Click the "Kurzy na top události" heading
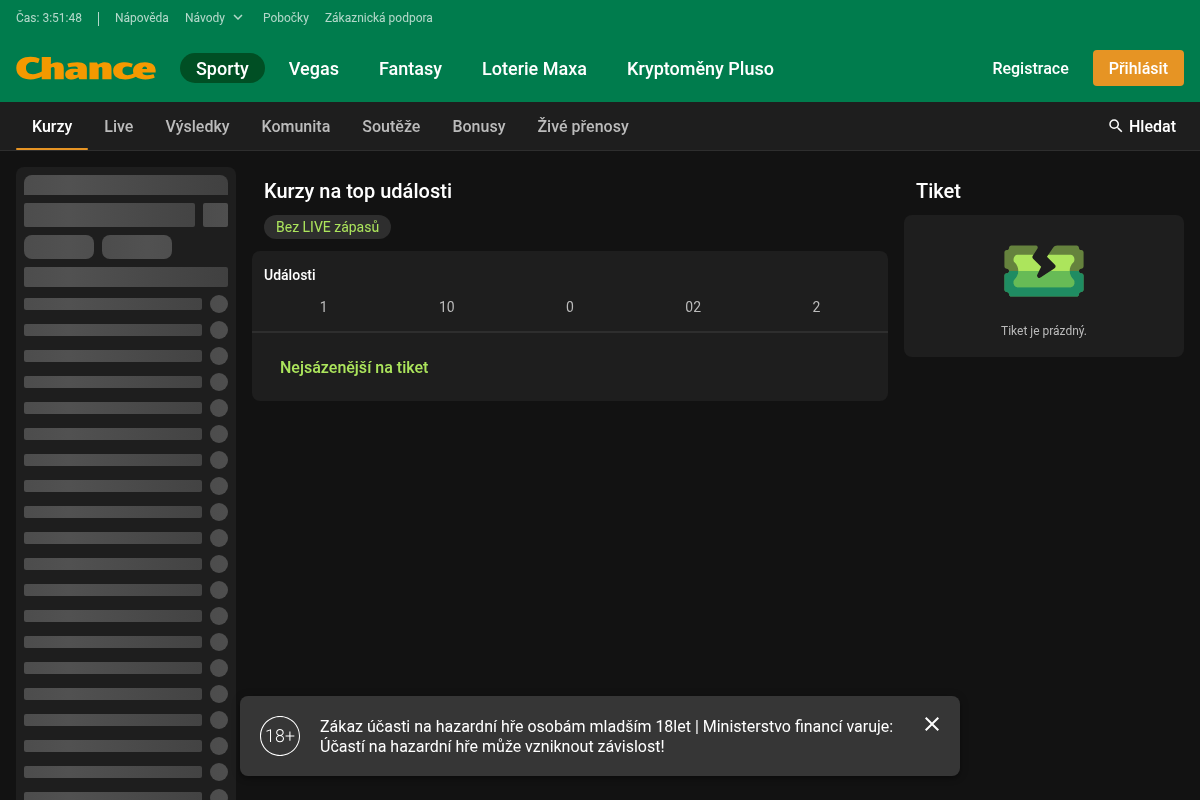Image resolution: width=1200 pixels, height=800 pixels. tap(358, 191)
